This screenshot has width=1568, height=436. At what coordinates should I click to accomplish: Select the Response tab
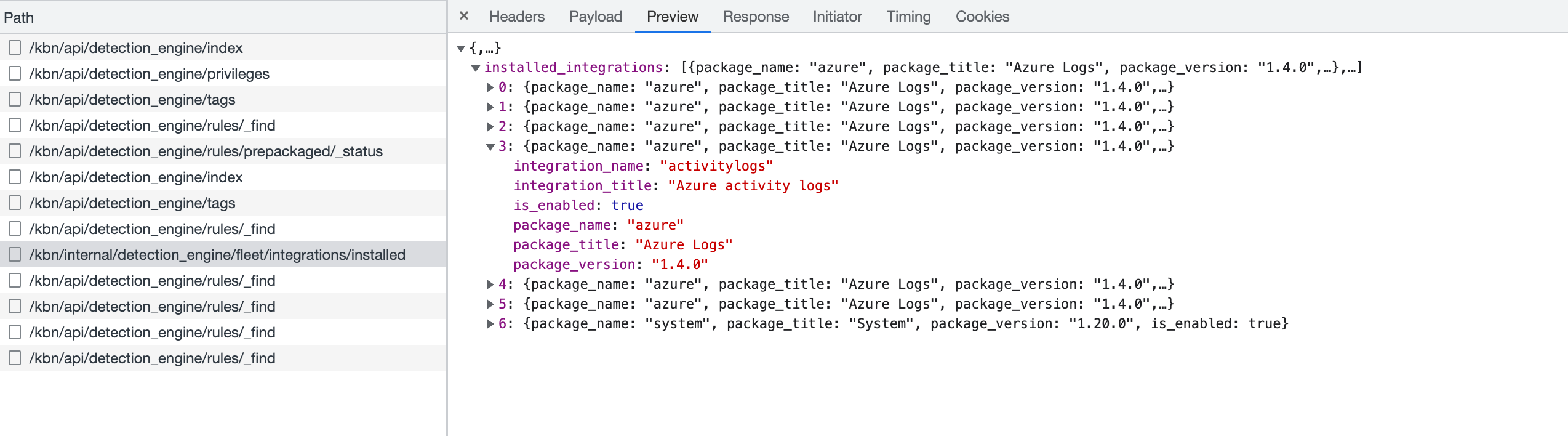point(755,17)
